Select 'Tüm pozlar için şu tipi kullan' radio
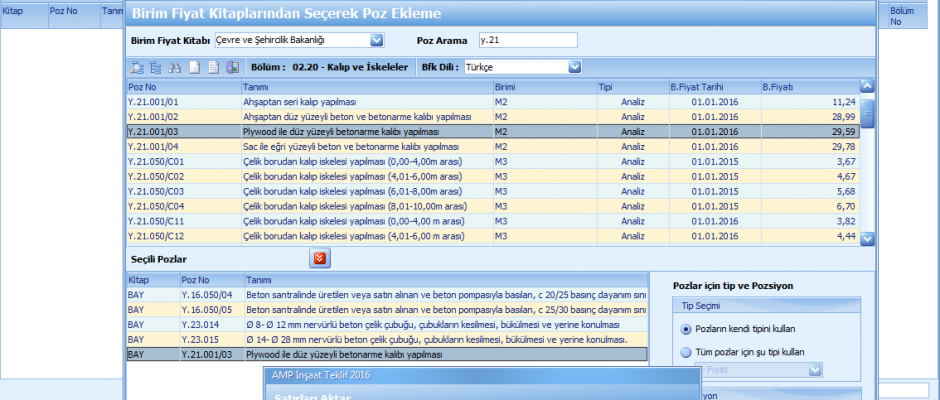The image size is (940, 400). pos(686,352)
